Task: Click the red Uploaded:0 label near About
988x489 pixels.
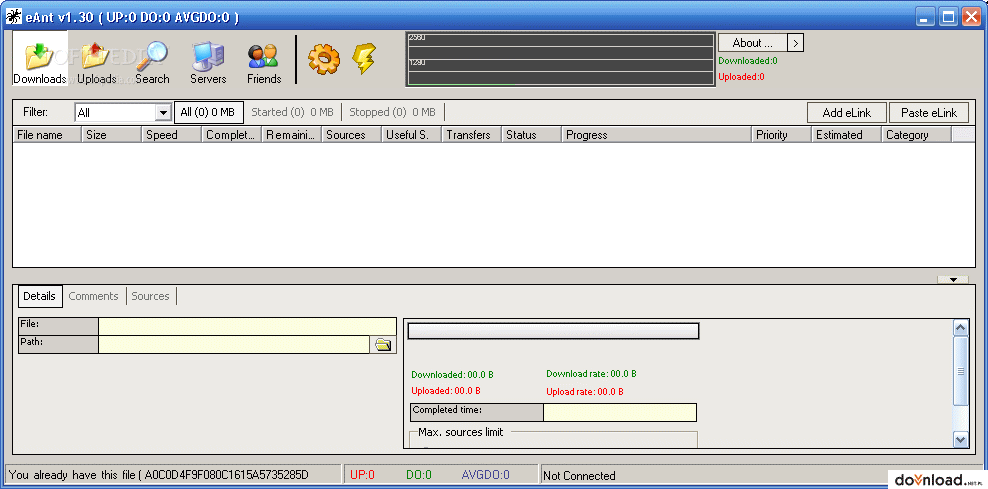Action: [x=742, y=77]
